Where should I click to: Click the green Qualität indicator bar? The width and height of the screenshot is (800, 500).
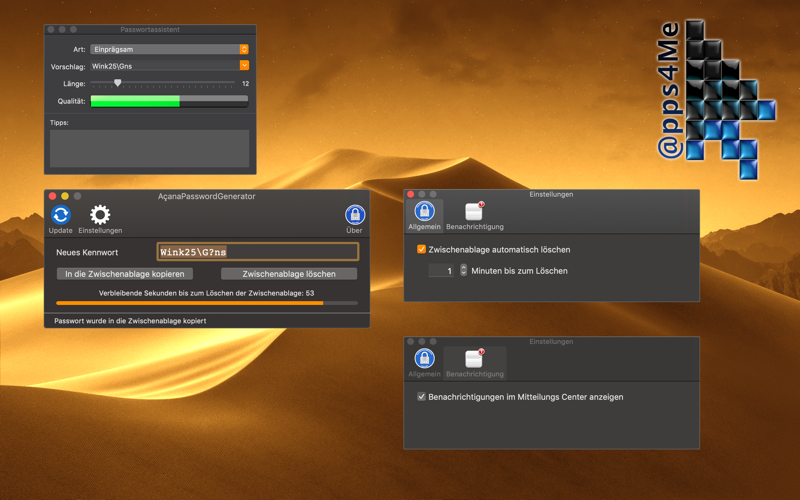tap(169, 101)
